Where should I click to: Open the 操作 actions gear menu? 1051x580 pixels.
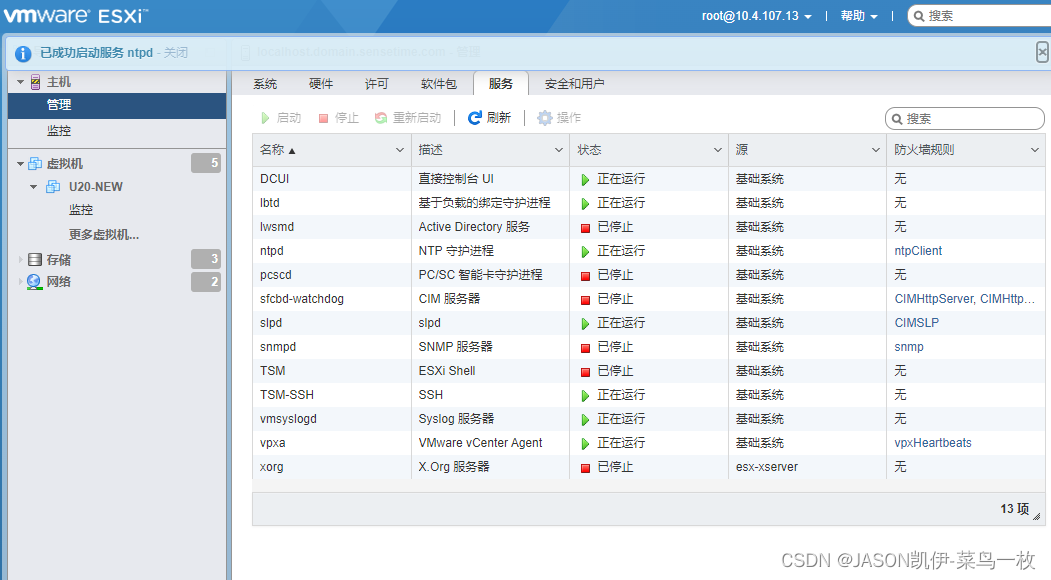559,118
